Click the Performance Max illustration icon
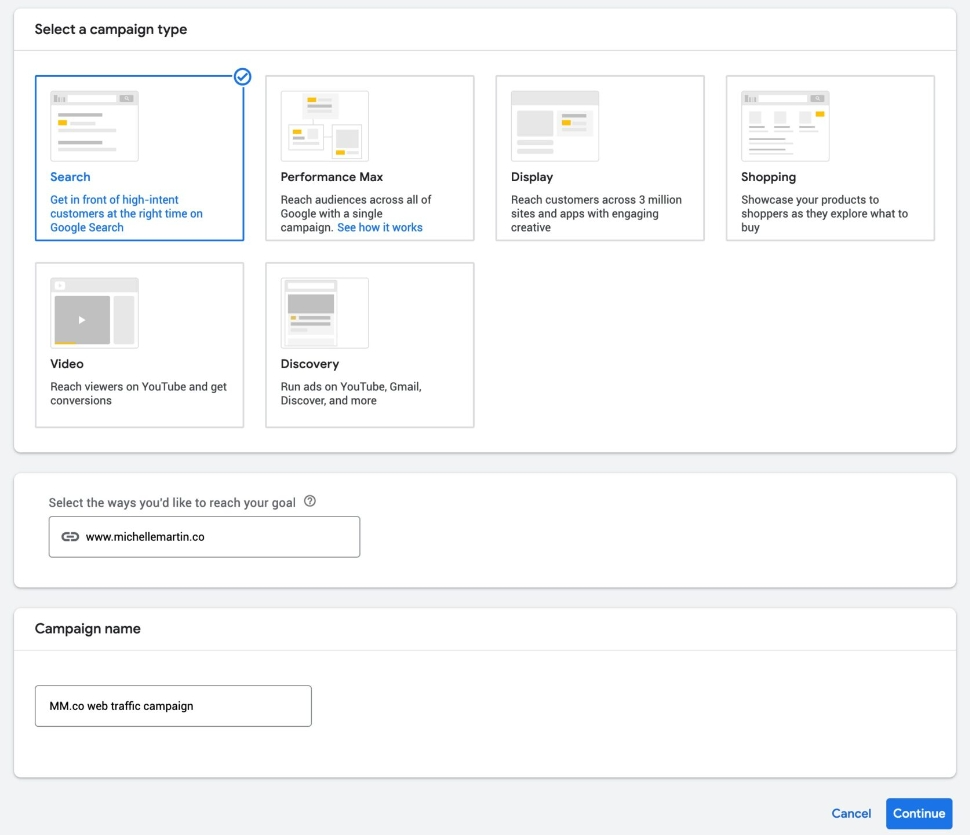This screenshot has height=835, width=970. [x=324, y=126]
